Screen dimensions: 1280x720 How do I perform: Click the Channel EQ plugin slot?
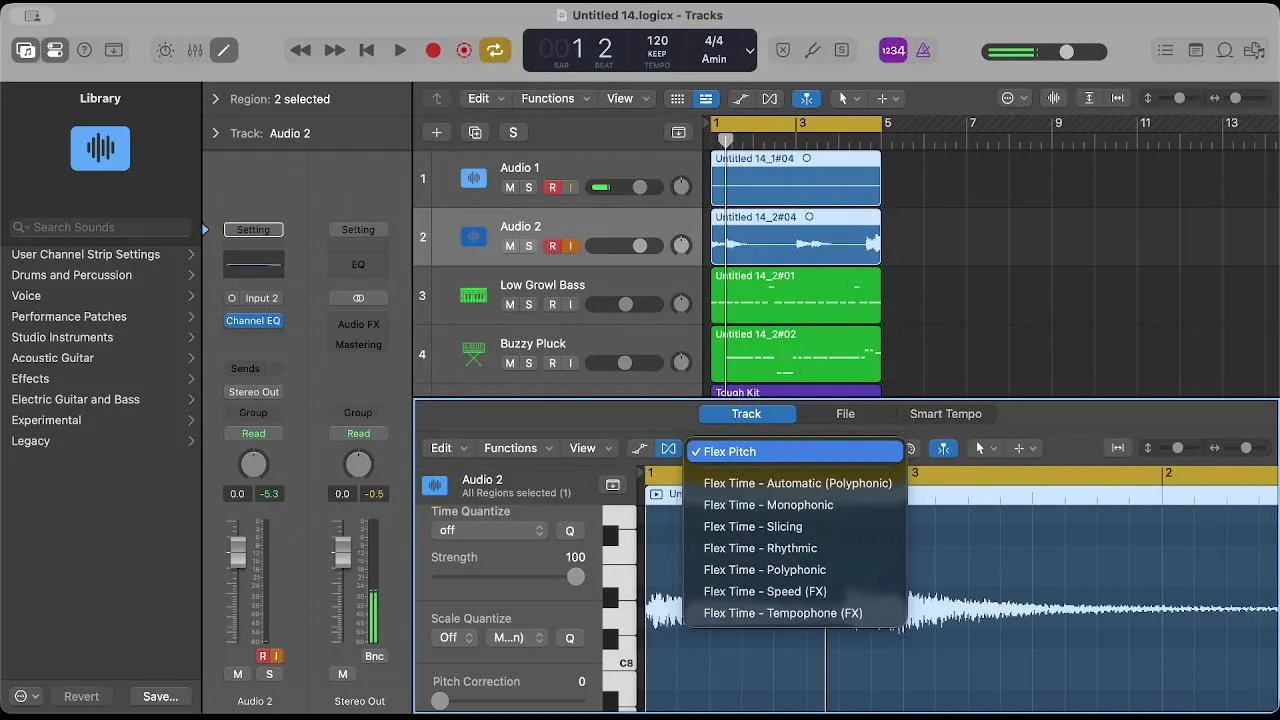point(253,321)
